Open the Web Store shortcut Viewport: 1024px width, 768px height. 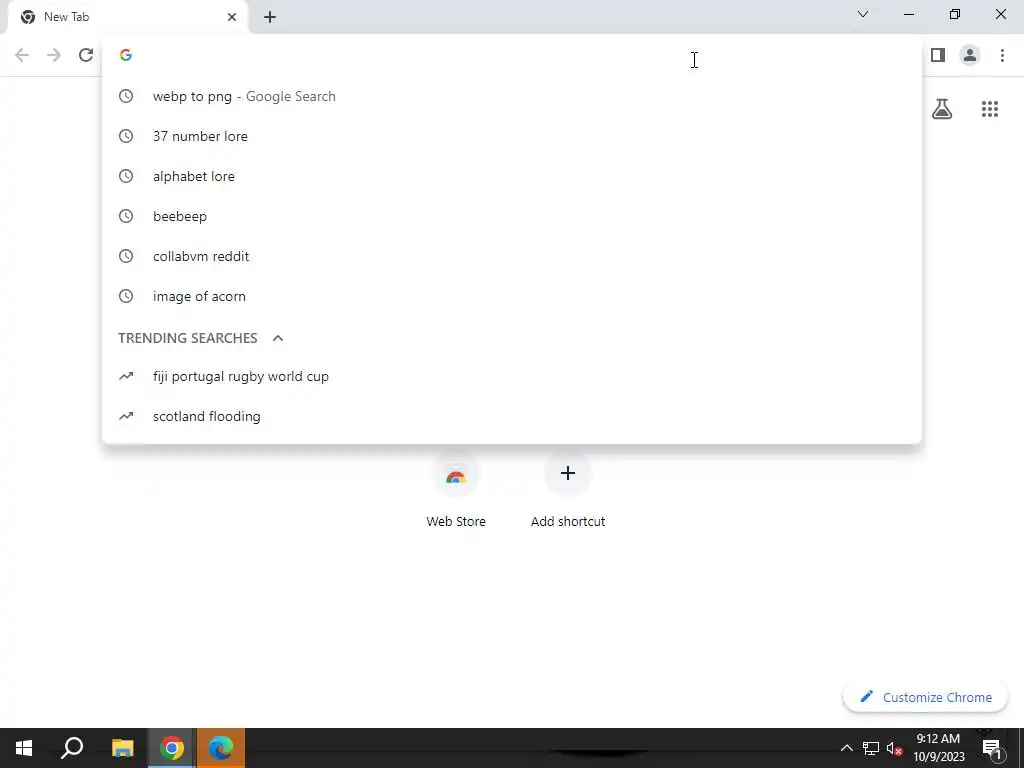coord(456,474)
